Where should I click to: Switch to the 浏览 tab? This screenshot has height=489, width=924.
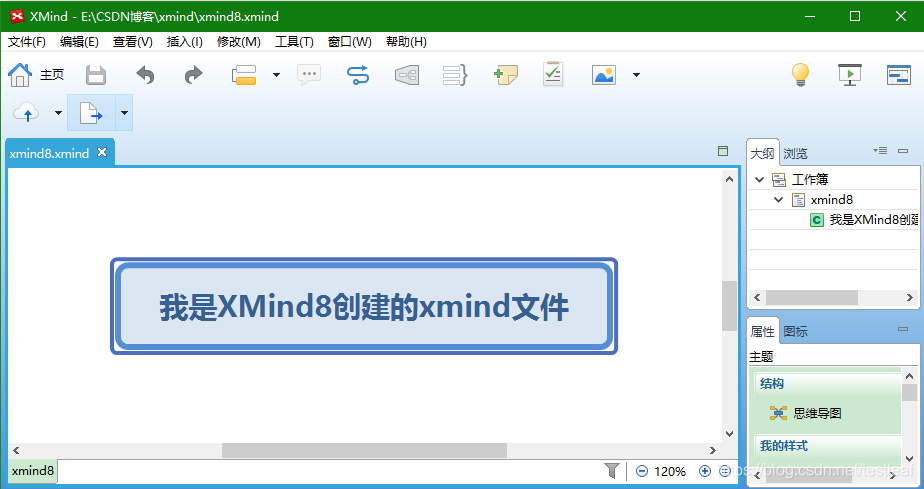795,153
